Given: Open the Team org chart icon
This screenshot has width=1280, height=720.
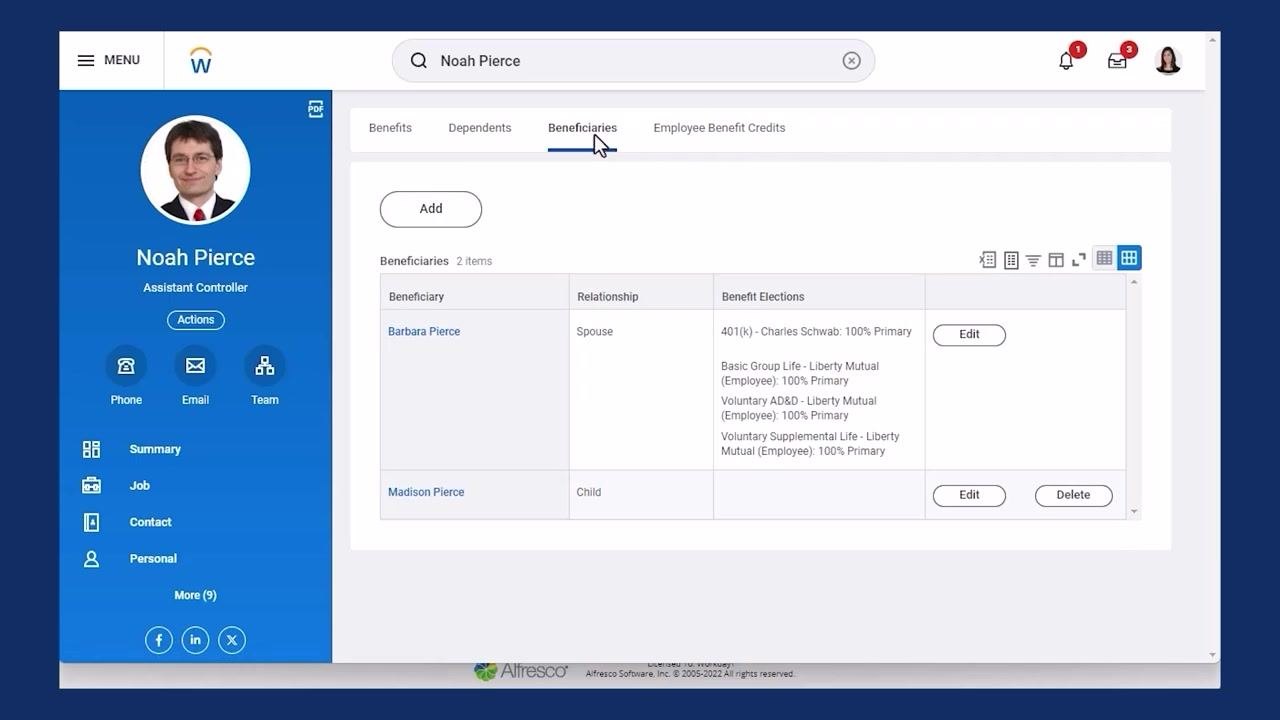Looking at the screenshot, I should click(x=265, y=366).
